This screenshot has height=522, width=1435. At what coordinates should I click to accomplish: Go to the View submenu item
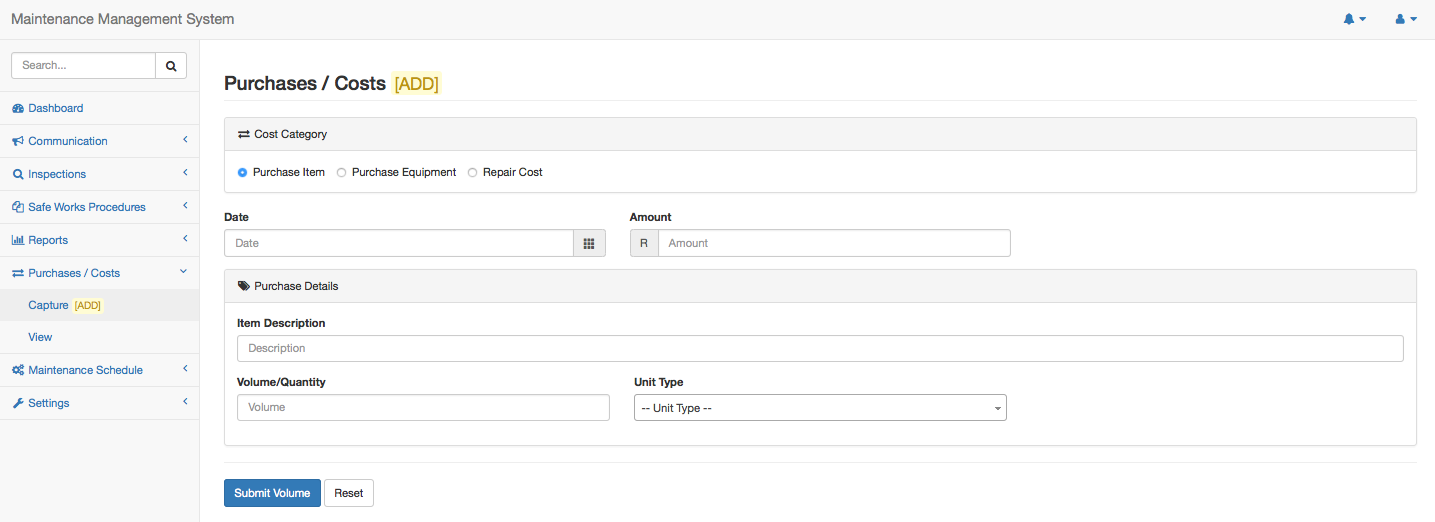pyautogui.click(x=40, y=337)
